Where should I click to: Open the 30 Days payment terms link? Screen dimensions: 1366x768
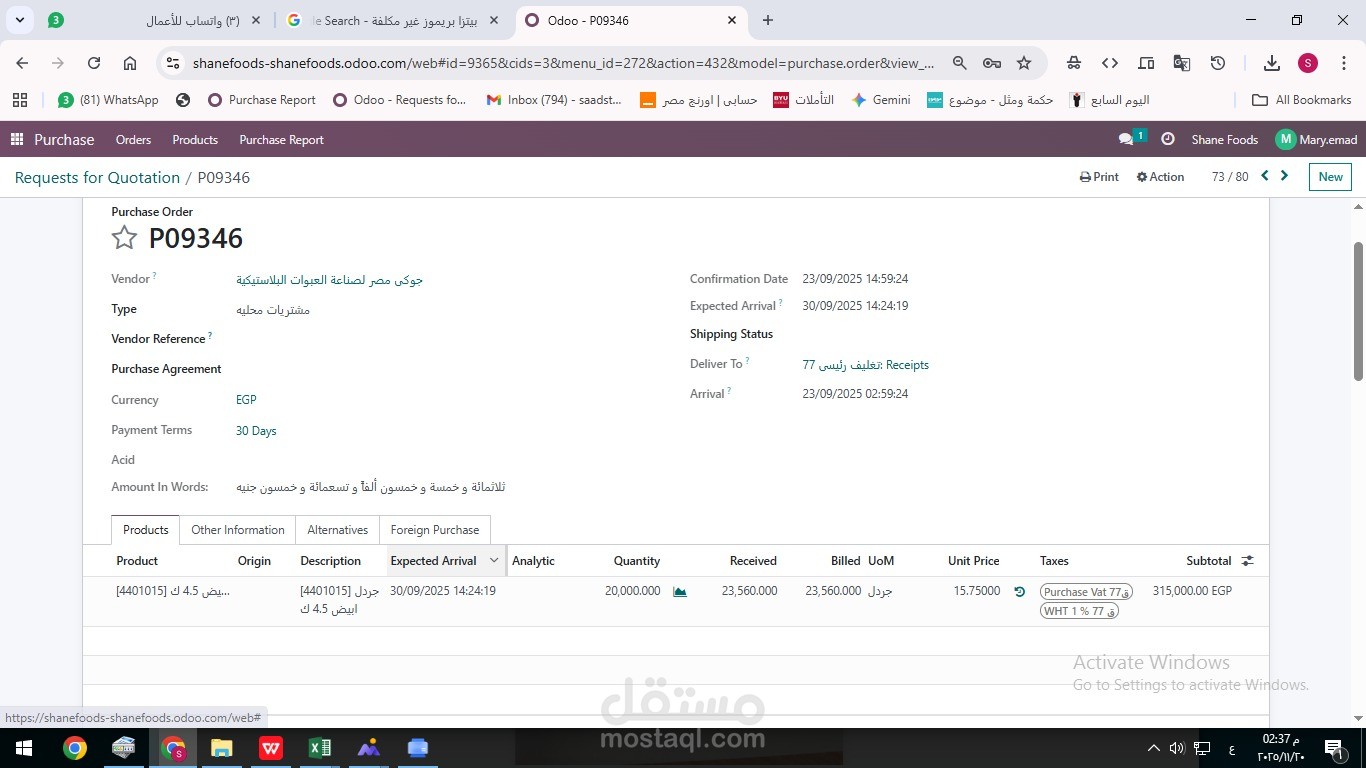pos(255,430)
